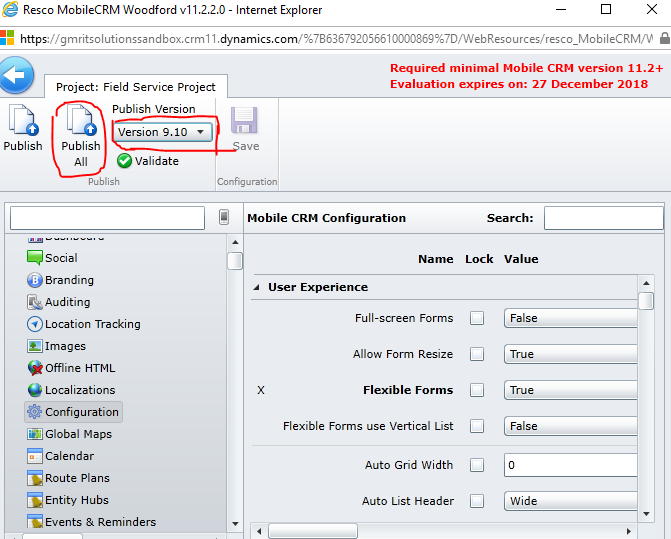This screenshot has height=539, width=671.
Task: Open Entity Hubs in the sidebar
Action: 68,500
